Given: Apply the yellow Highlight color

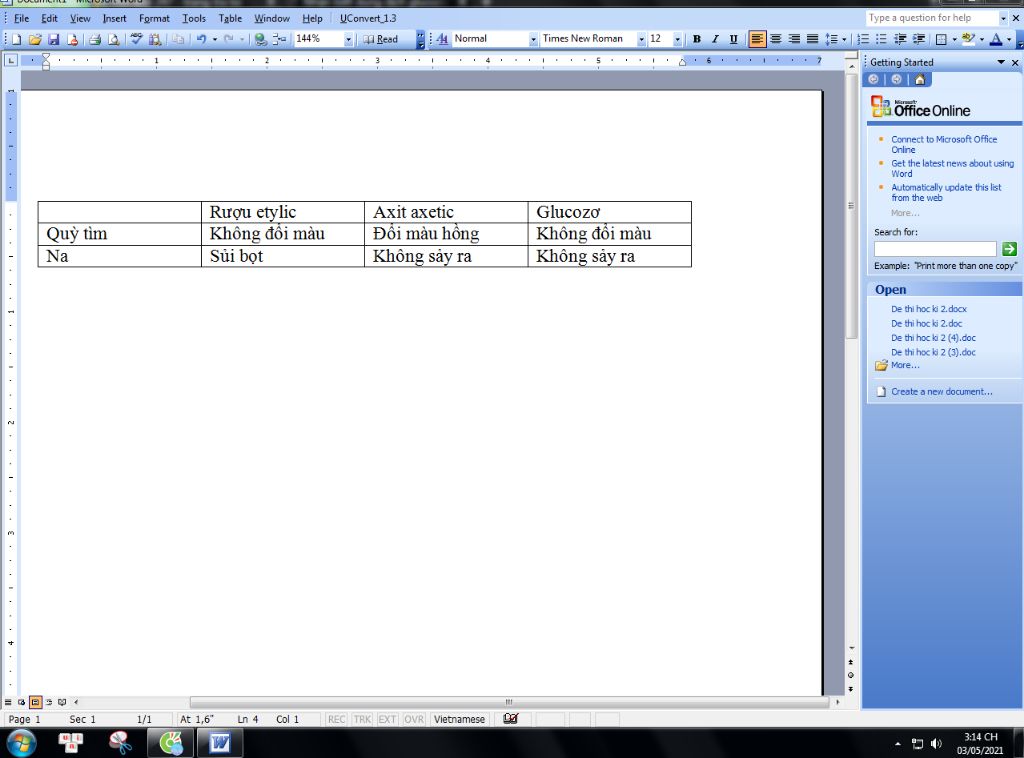Looking at the screenshot, I should tap(968, 39).
